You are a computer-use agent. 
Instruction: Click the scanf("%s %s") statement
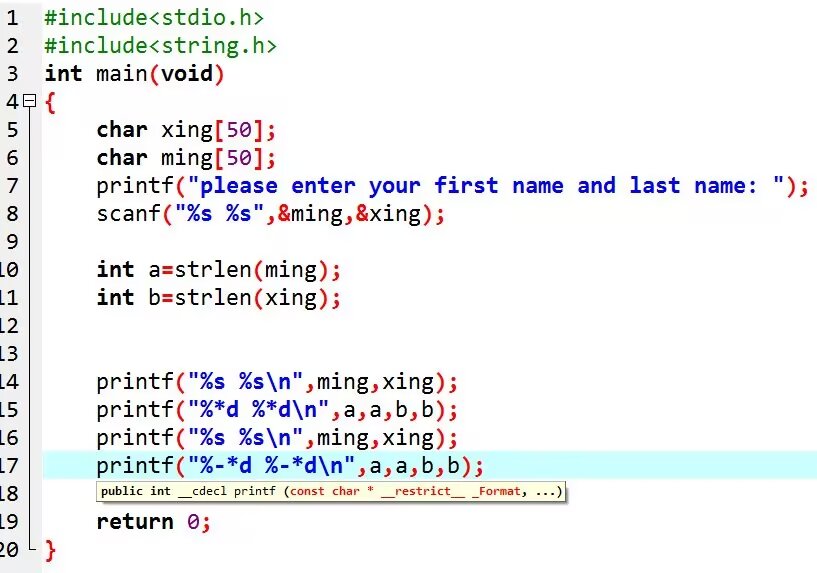(271, 214)
